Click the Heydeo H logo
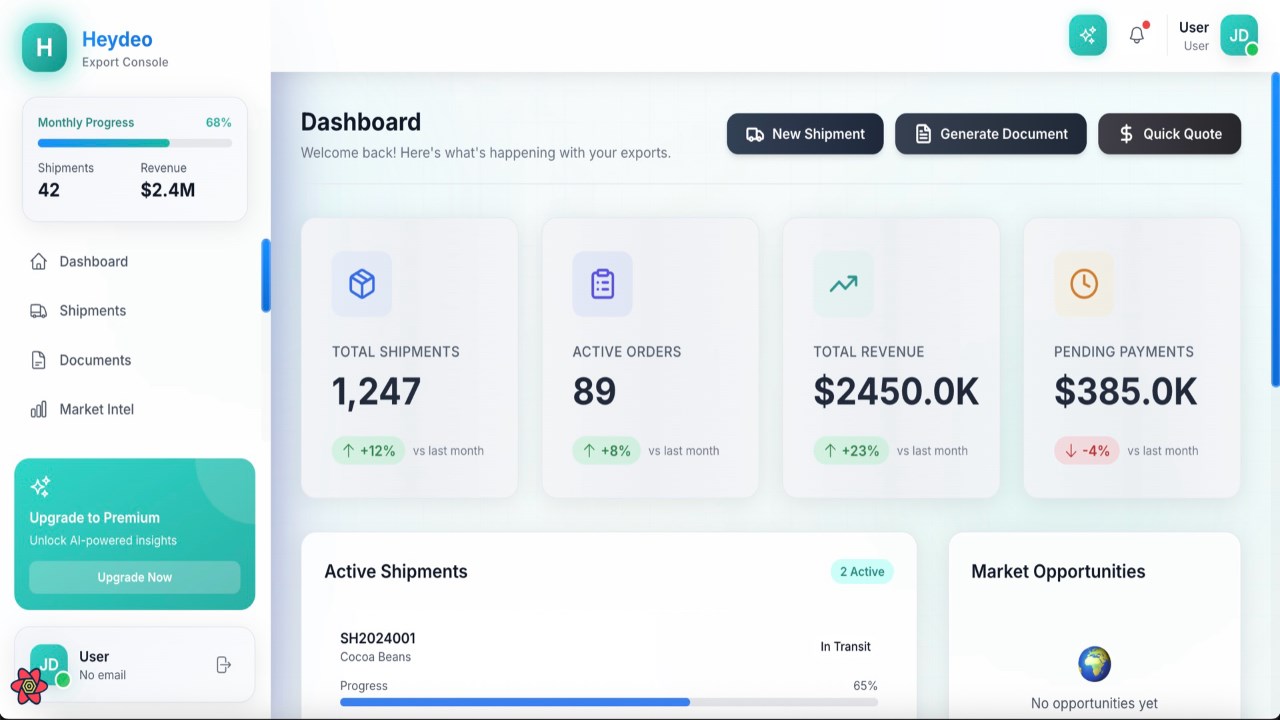1280x720 pixels. click(44, 47)
